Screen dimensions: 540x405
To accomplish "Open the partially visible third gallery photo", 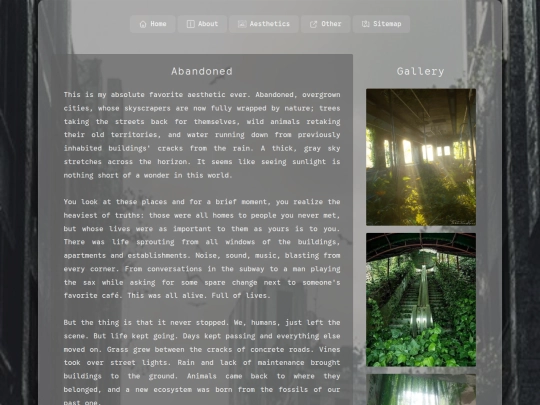I will (x=421, y=390).
